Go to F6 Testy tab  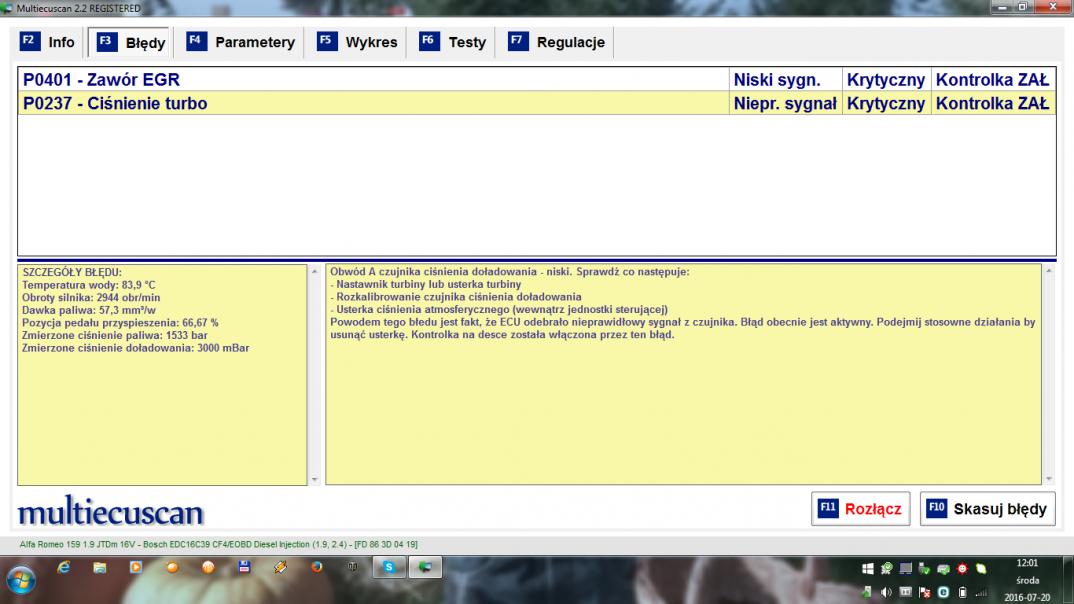(452, 42)
